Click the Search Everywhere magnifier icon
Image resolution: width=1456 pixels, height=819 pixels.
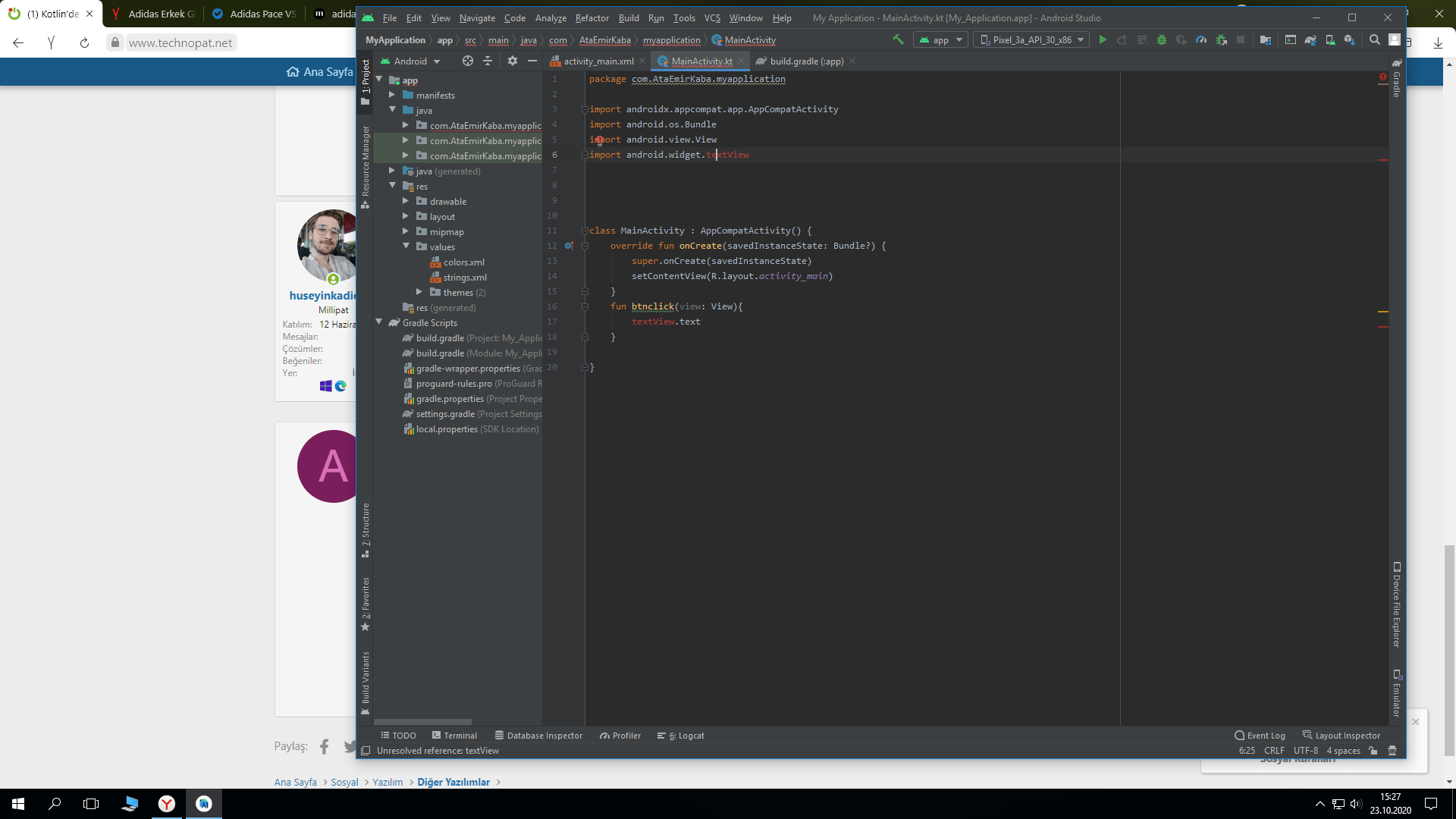(1374, 40)
